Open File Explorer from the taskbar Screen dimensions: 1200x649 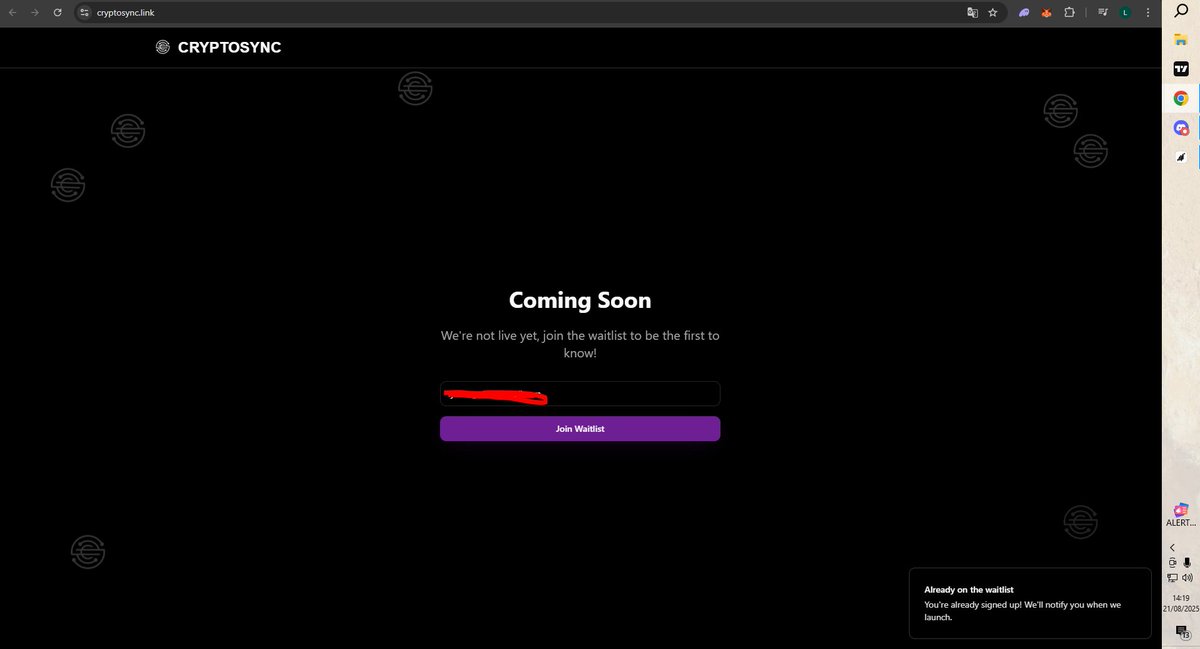[1180, 40]
